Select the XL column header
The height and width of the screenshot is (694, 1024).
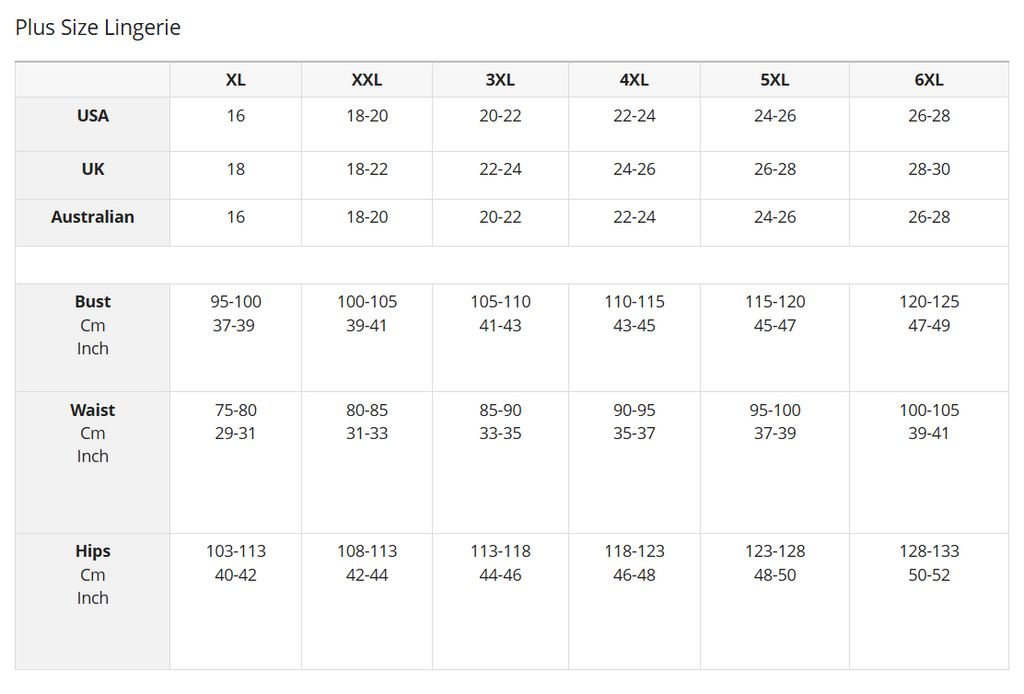(236, 80)
